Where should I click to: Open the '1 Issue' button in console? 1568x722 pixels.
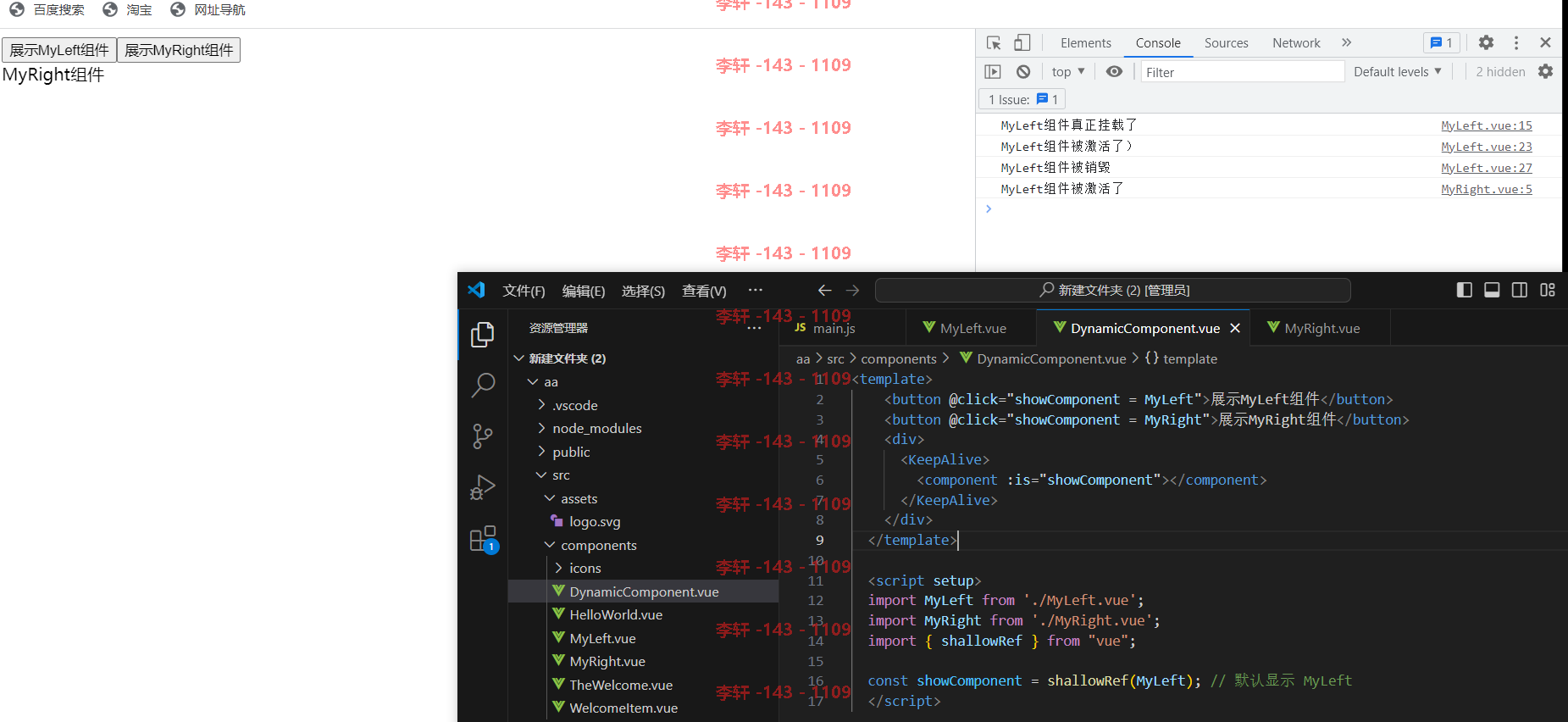(1022, 99)
